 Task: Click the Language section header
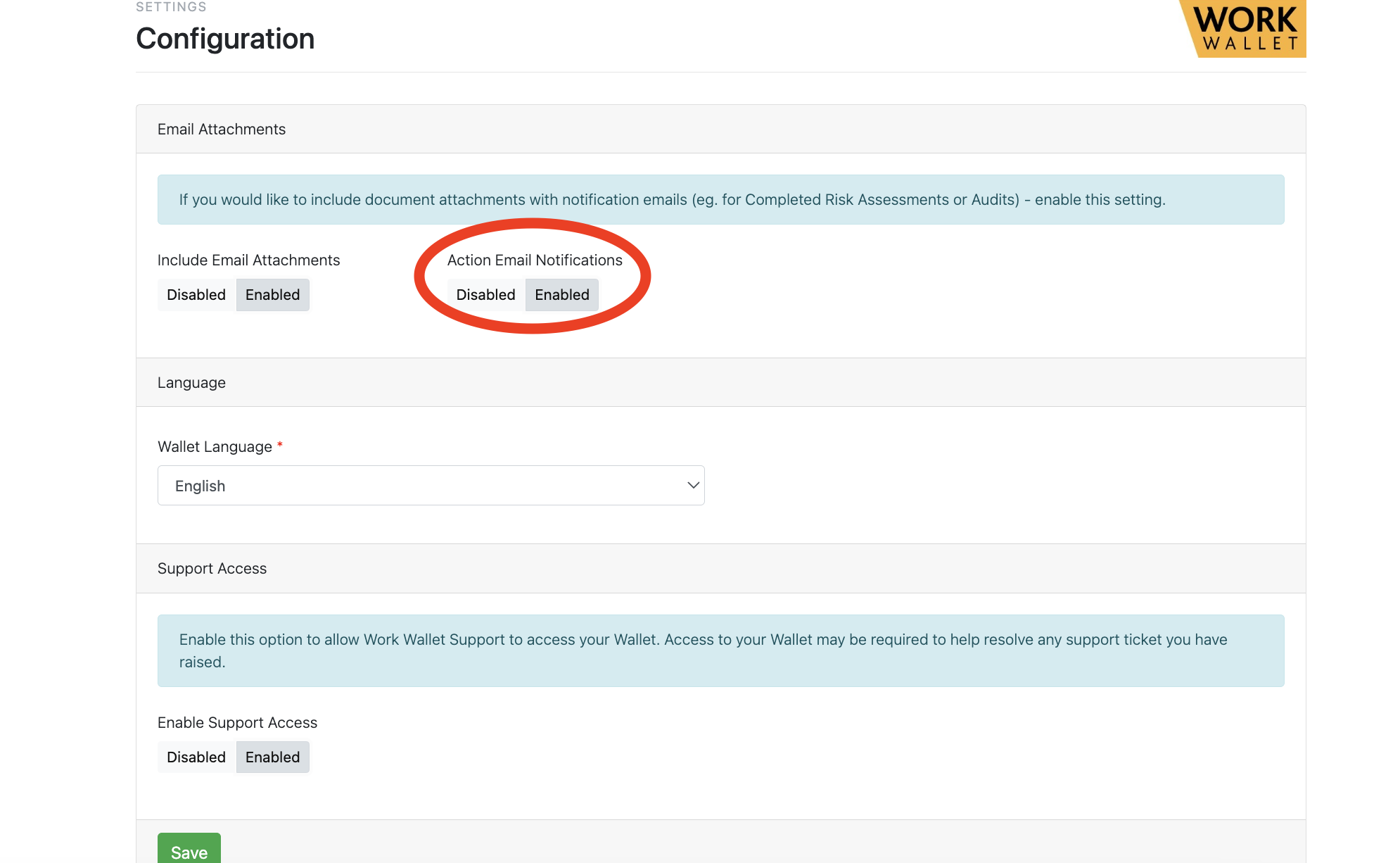(x=721, y=382)
